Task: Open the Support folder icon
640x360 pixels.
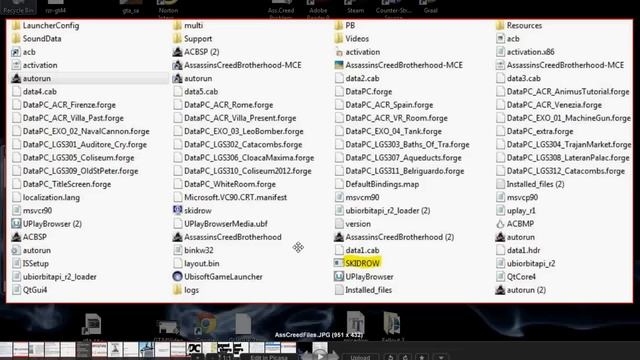Action: coord(177,39)
